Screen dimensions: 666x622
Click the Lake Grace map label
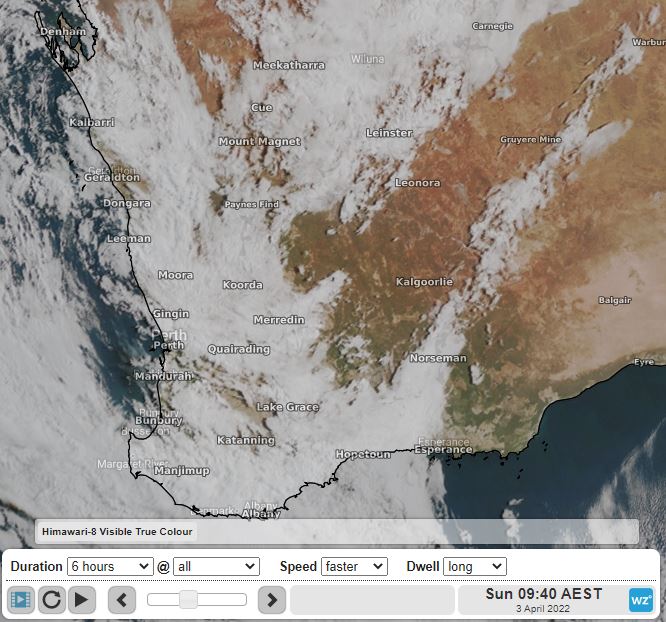288,407
